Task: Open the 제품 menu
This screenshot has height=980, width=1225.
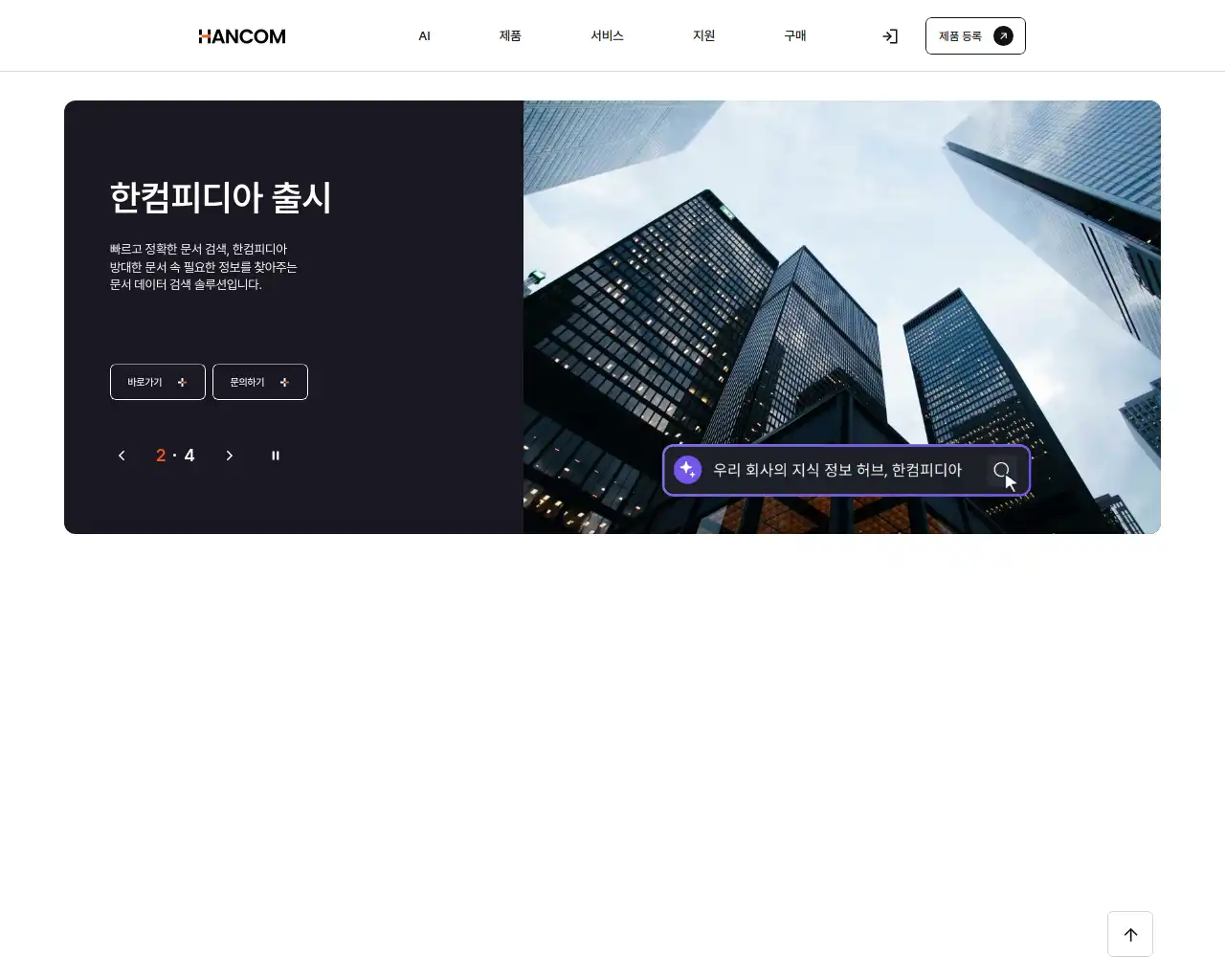Action: coord(510,35)
